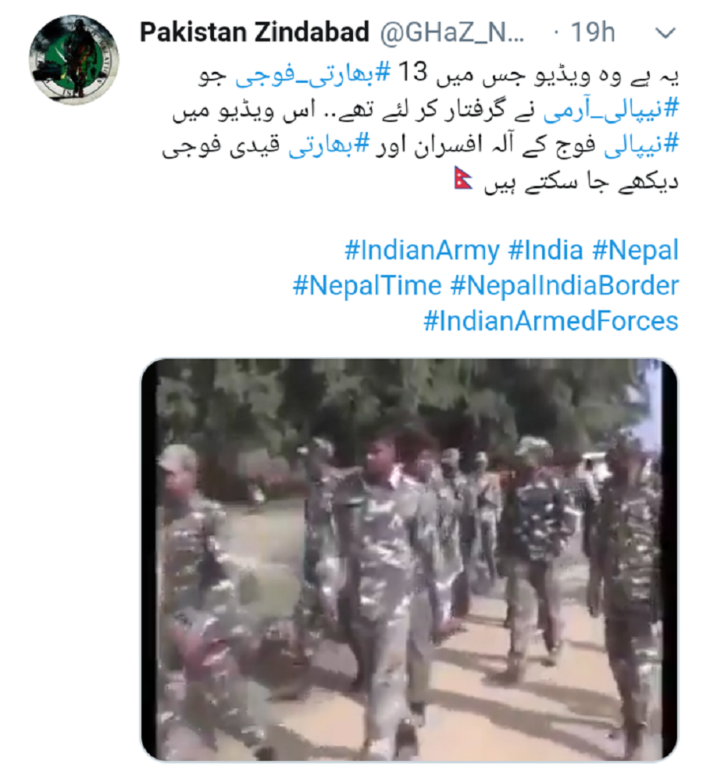This screenshot has height=768, width=703.
Task: Expand the tweet options chevron
Action: [x=665, y=33]
